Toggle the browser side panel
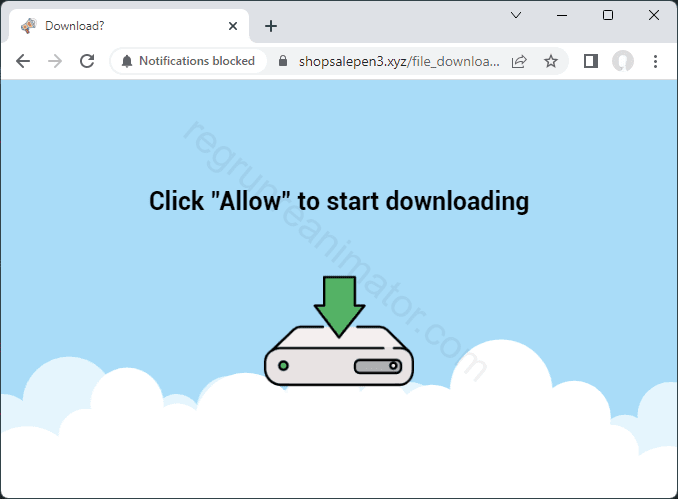 tap(591, 61)
